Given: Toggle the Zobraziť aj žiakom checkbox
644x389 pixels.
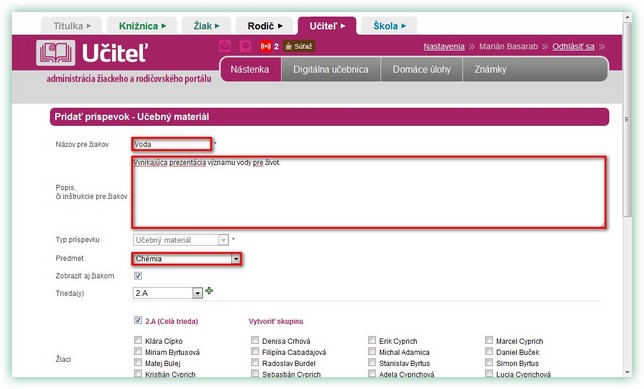Looking at the screenshot, I should [x=138, y=276].
